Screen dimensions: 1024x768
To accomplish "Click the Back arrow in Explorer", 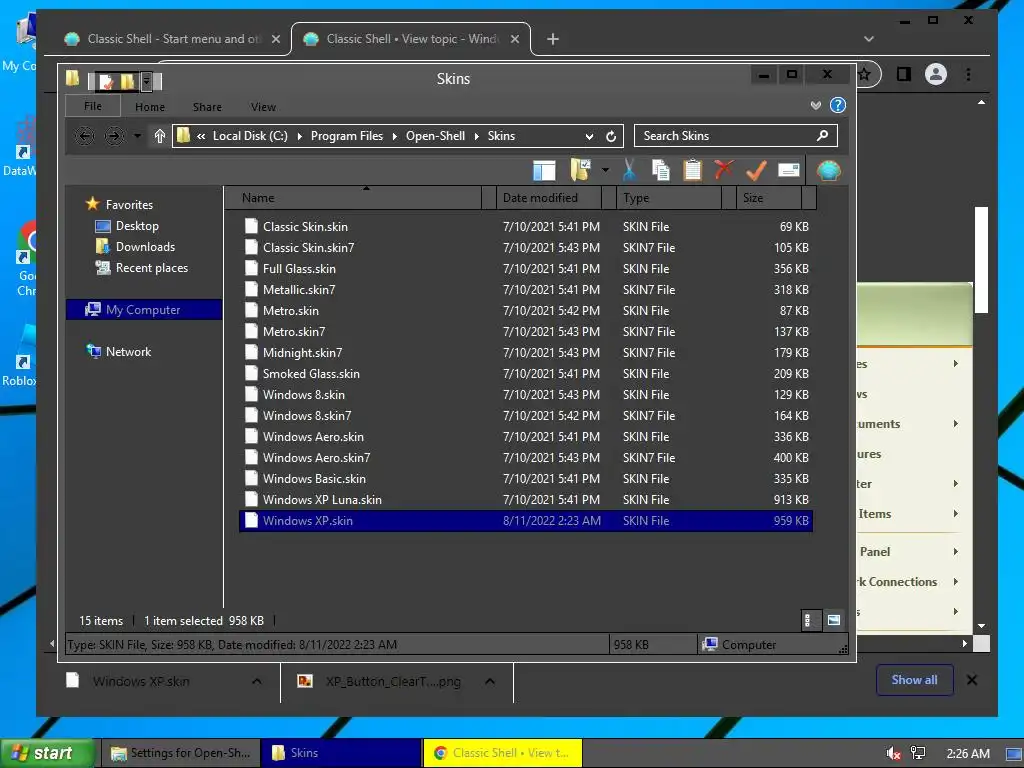I will pos(84,136).
